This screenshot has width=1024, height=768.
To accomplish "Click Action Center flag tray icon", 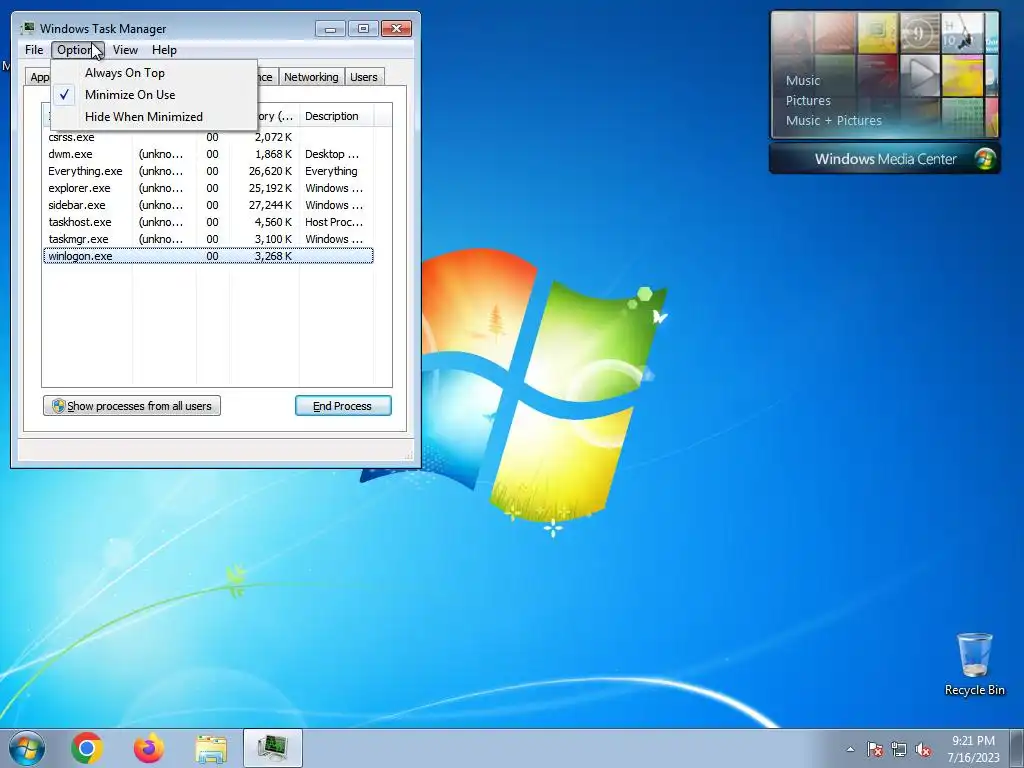I will 874,749.
